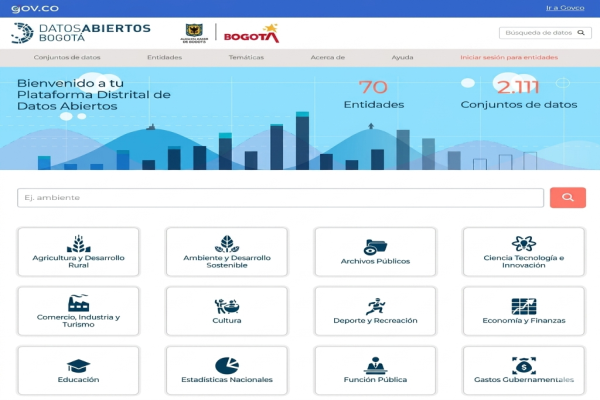This screenshot has width=600, height=400.
Task: Select the Economía y Finanzas label
Action: 524,320
